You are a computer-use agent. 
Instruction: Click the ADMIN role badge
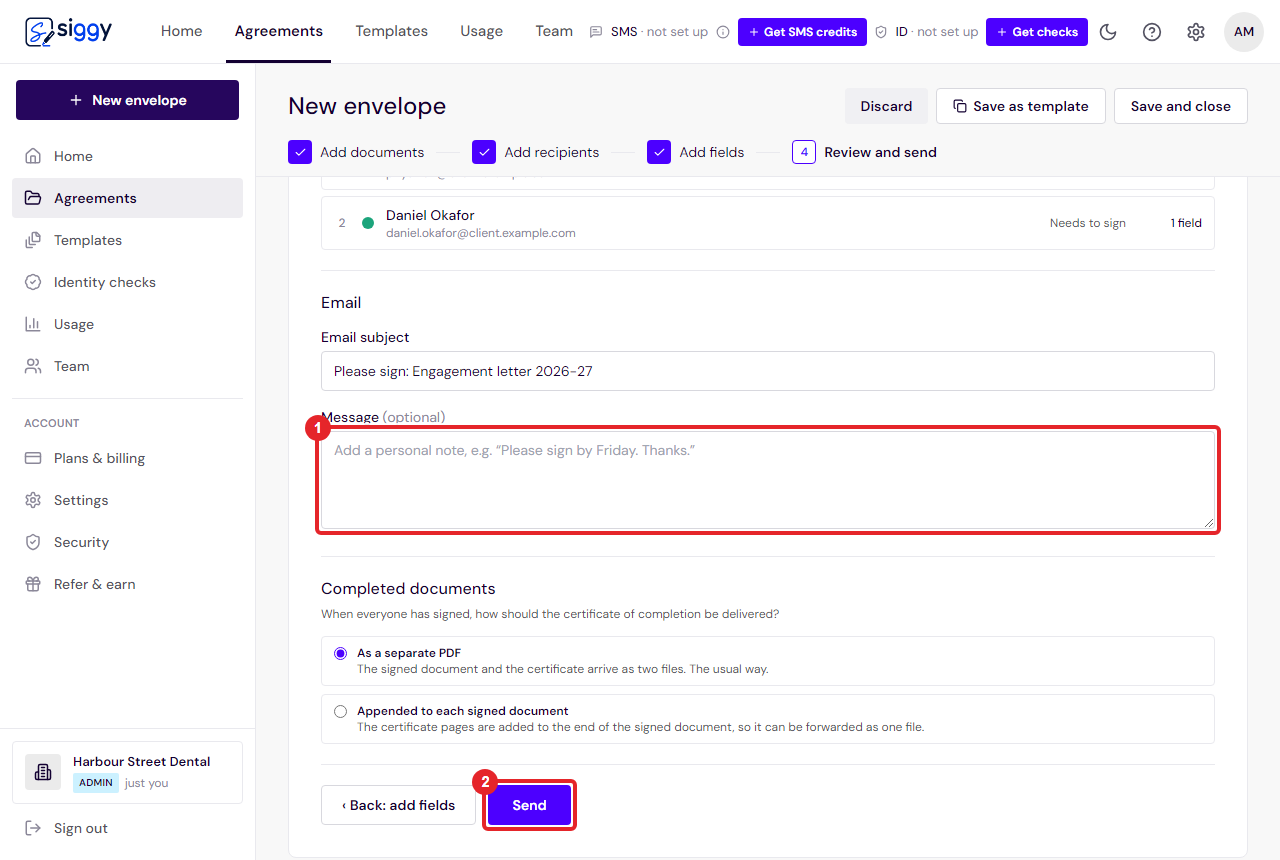96,783
